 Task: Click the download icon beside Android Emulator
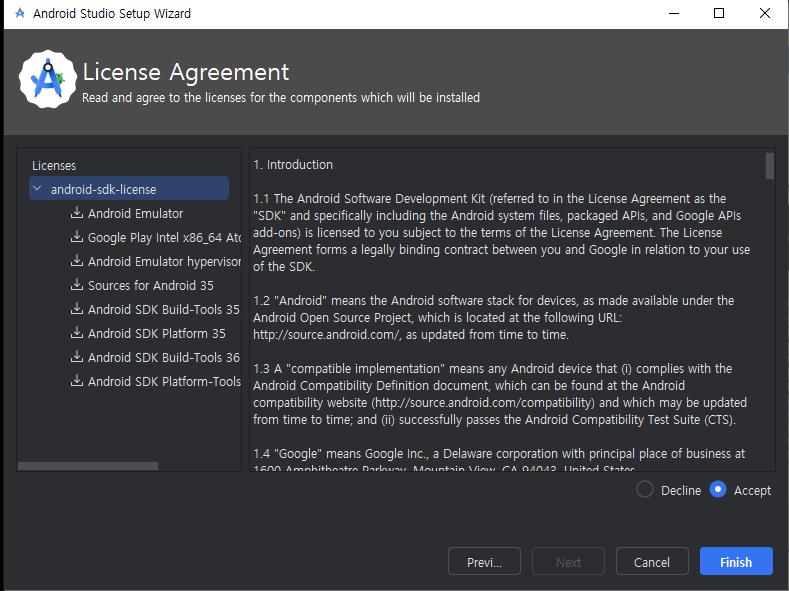[76, 213]
